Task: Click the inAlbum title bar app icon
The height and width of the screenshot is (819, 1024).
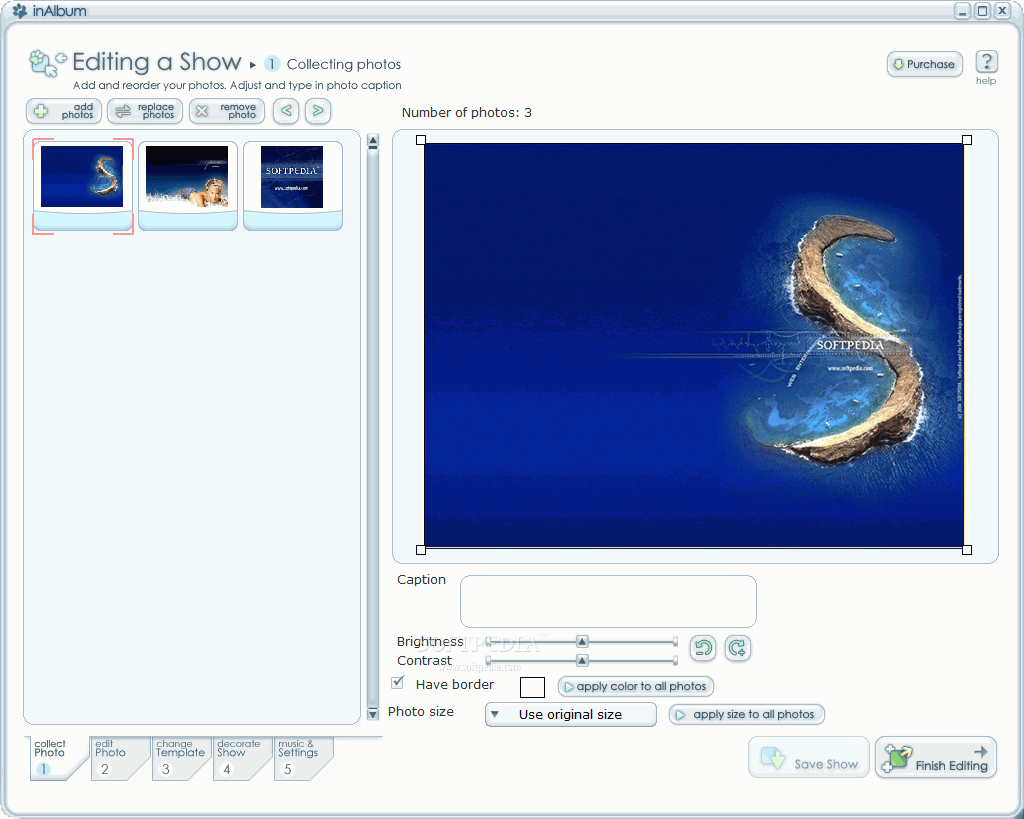Action: 20,10
